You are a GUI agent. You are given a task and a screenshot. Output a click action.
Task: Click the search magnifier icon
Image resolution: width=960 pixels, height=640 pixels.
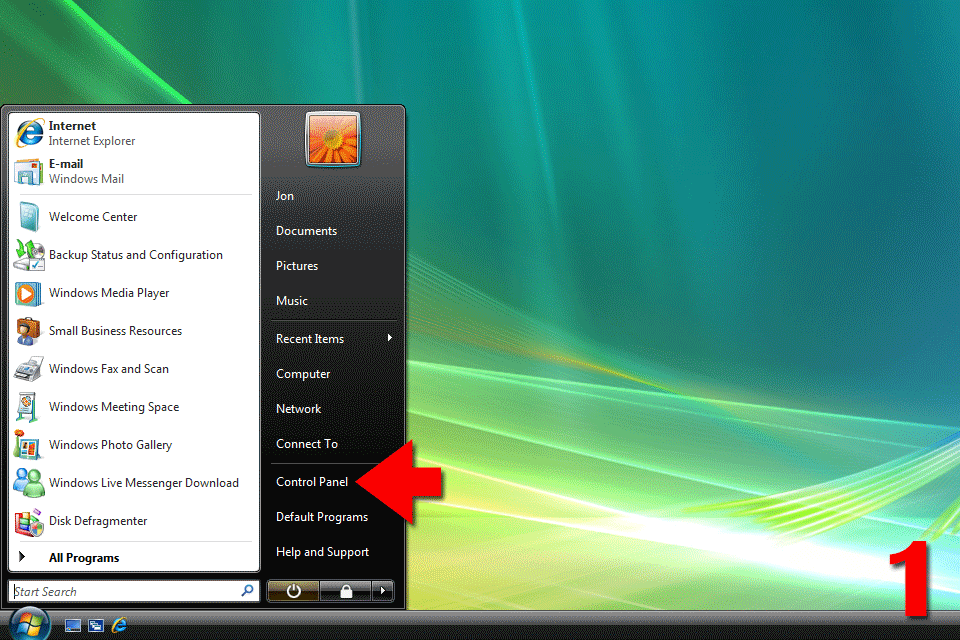(247, 590)
